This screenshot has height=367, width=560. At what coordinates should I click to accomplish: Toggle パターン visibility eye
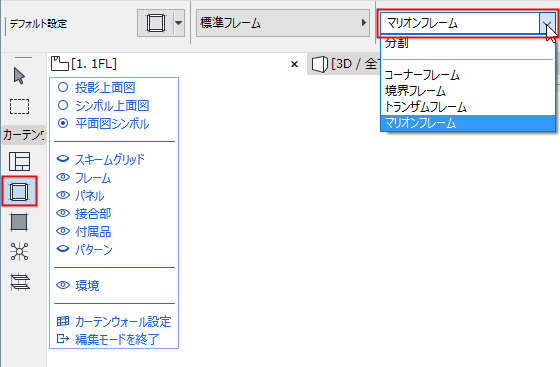(x=63, y=249)
